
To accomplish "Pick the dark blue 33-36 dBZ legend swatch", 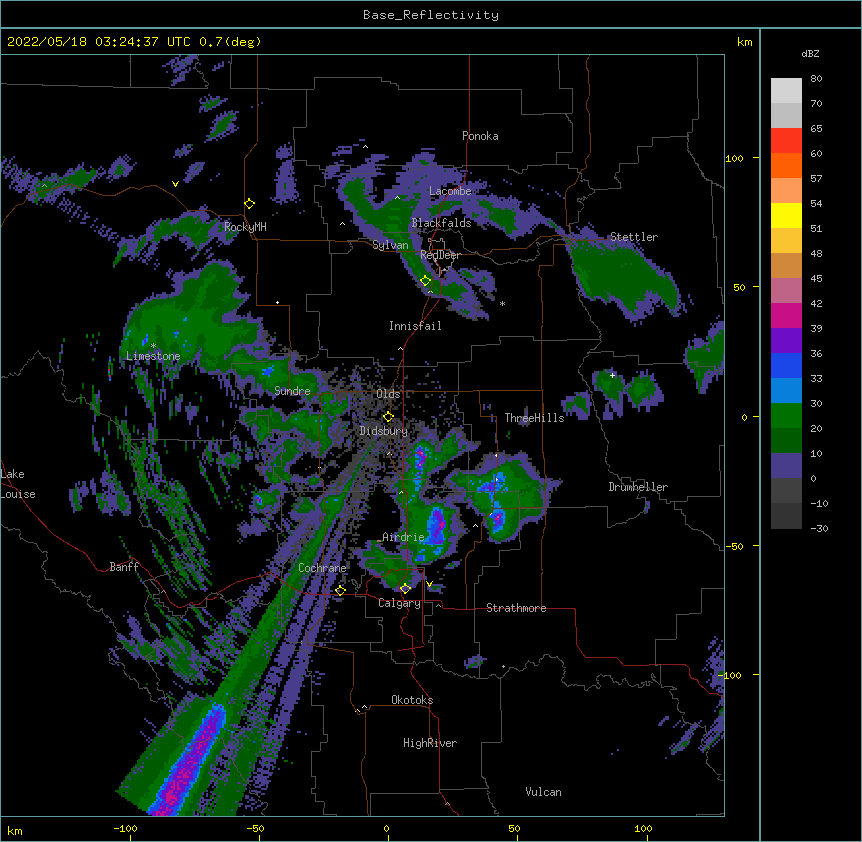I will [x=786, y=365].
